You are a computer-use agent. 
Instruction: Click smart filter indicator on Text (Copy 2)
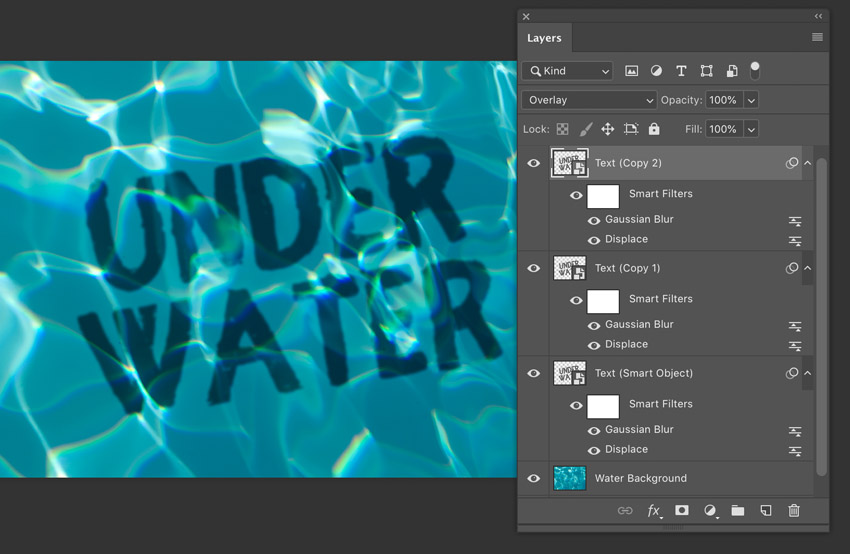tap(791, 163)
